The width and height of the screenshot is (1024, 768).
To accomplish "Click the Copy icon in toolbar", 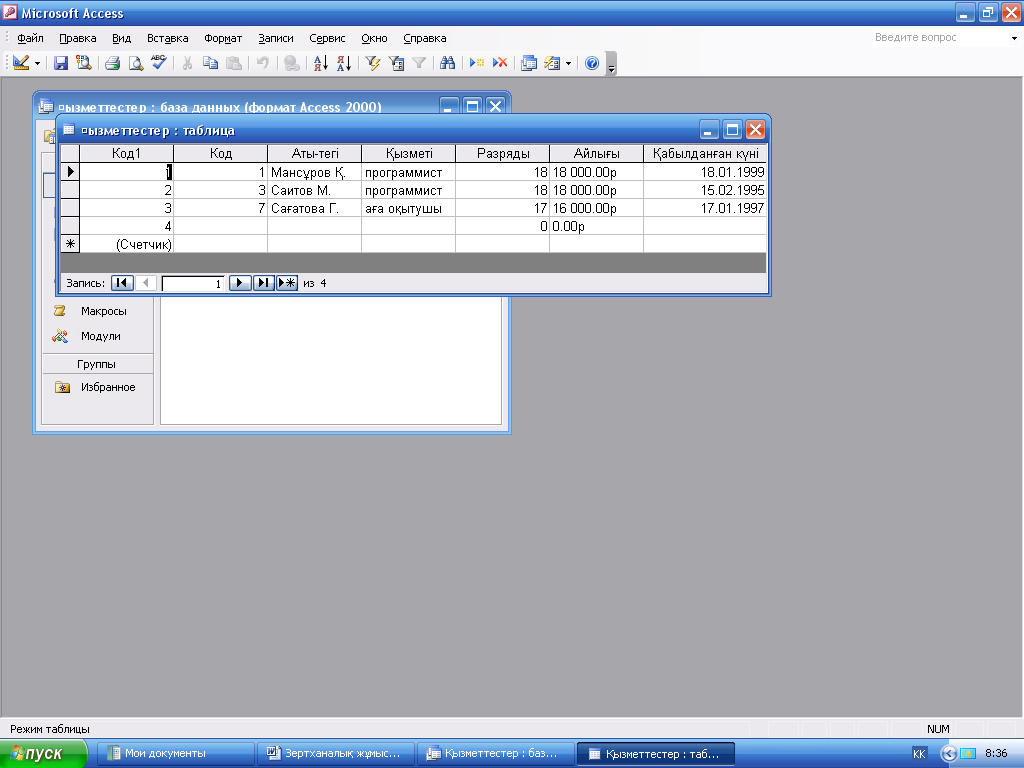I will (210, 63).
